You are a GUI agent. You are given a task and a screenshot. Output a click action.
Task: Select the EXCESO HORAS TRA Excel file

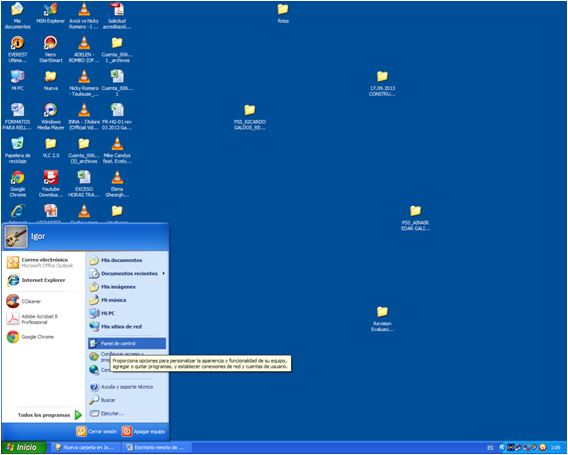click(84, 184)
